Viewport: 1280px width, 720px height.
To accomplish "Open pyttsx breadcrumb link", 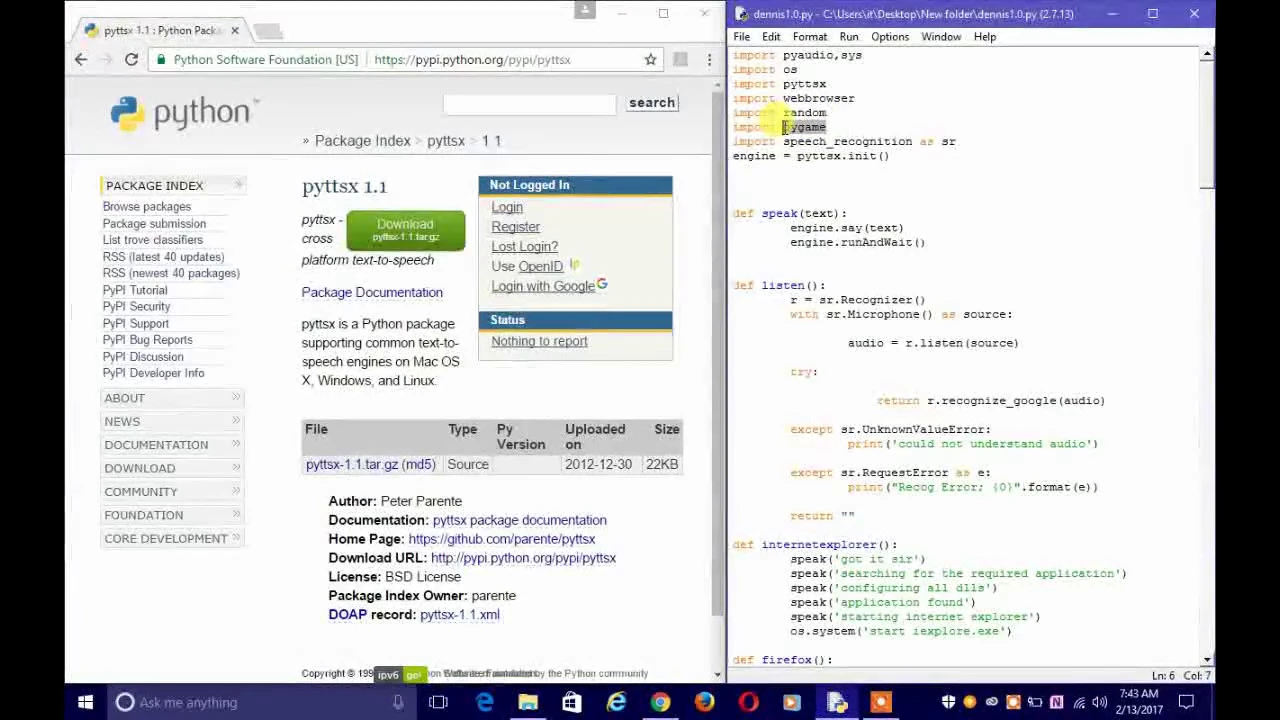I will pos(446,141).
